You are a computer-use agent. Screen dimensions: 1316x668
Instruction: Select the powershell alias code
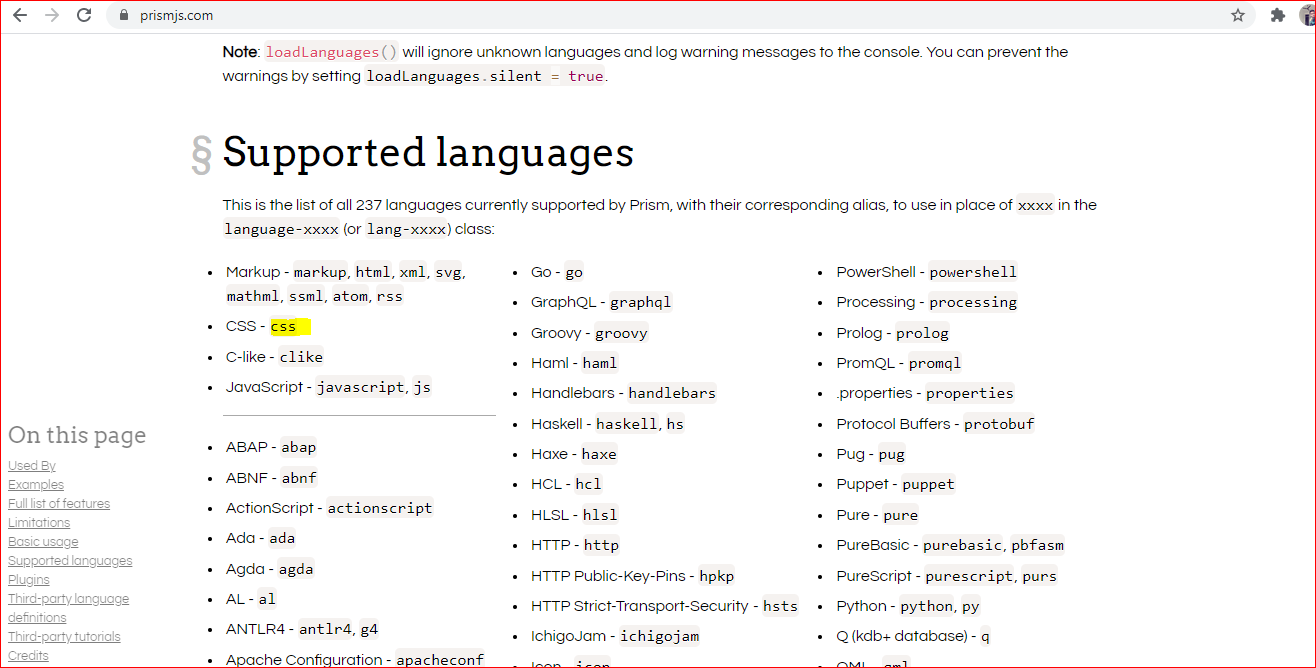(973, 272)
